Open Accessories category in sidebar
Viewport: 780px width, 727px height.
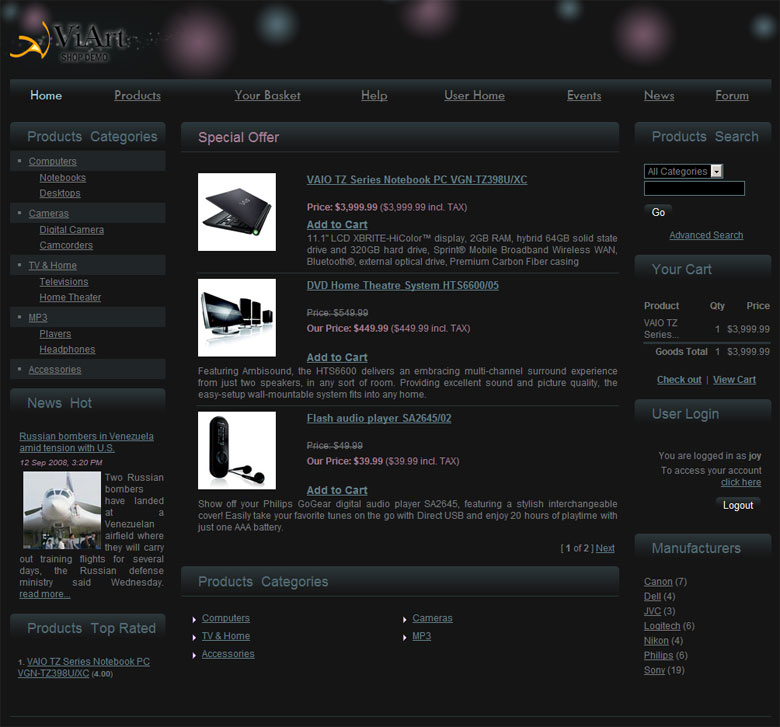(x=55, y=369)
